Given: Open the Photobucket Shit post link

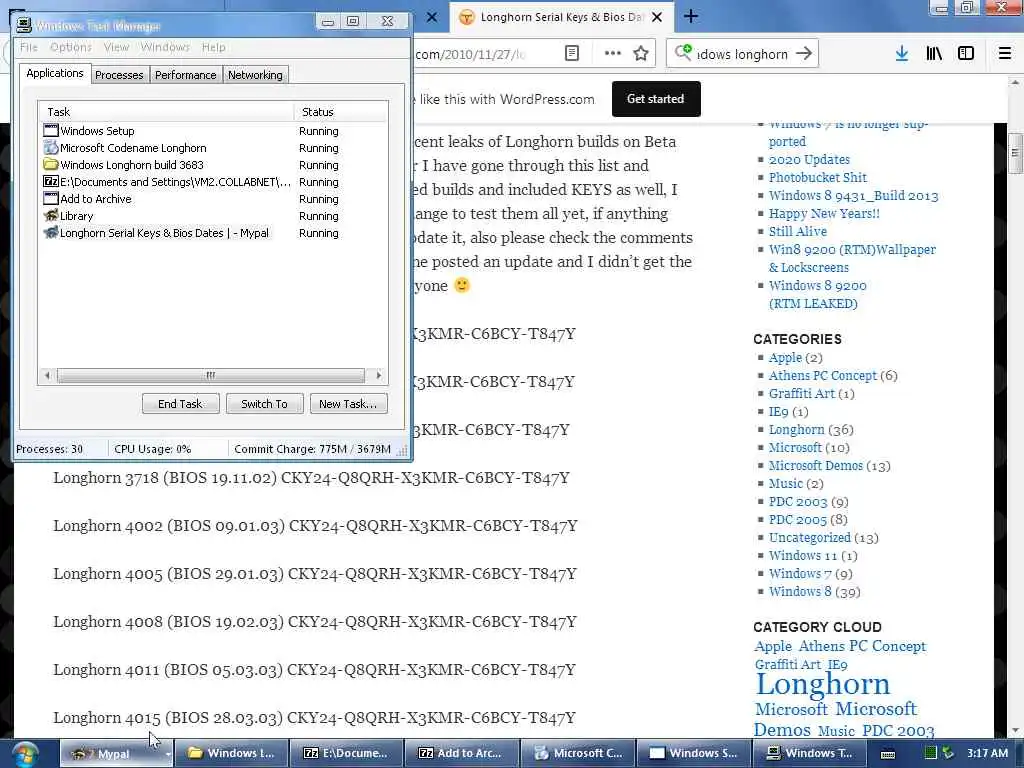Looking at the screenshot, I should click(x=818, y=178).
